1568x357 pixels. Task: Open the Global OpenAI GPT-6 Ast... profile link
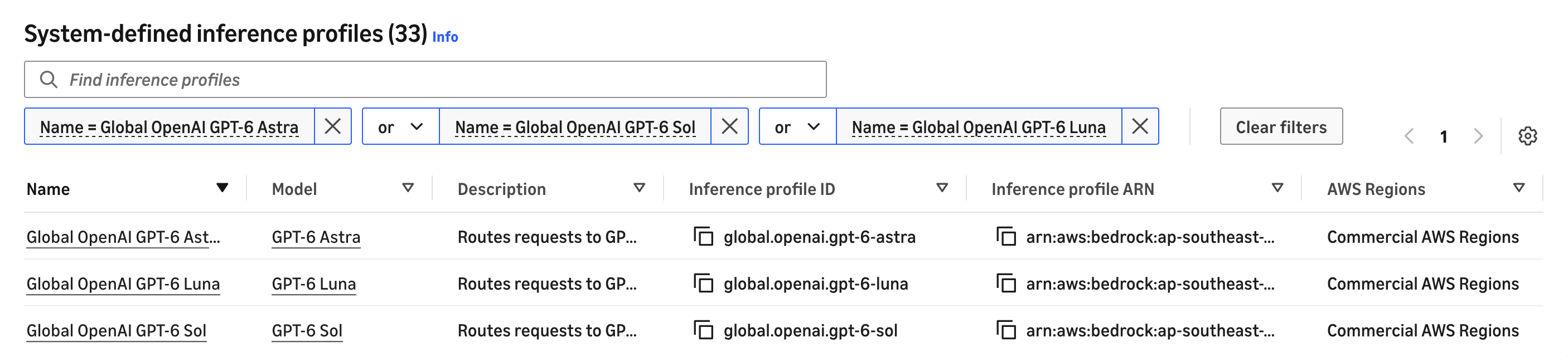point(124,237)
